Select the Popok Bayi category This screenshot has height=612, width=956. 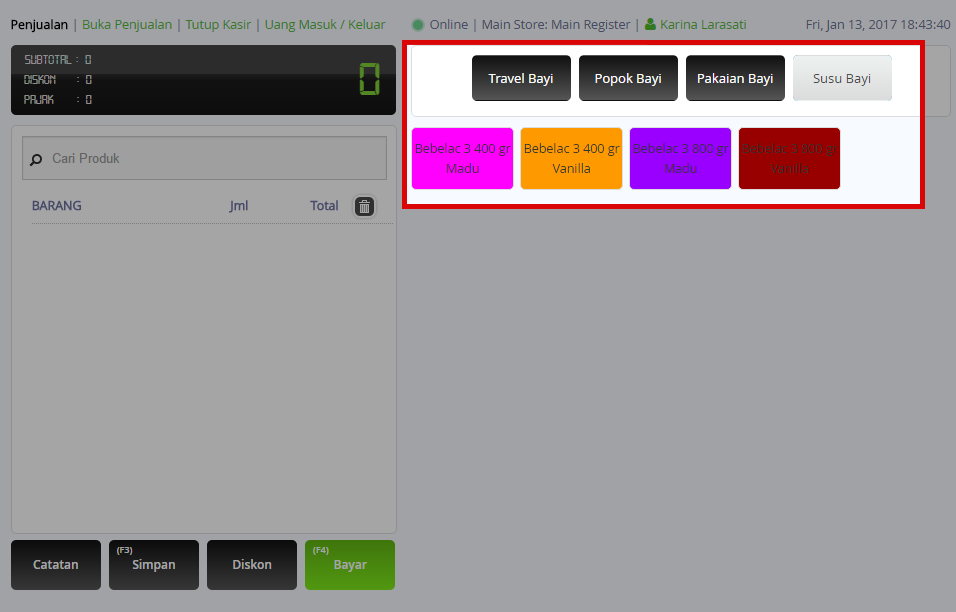click(628, 78)
